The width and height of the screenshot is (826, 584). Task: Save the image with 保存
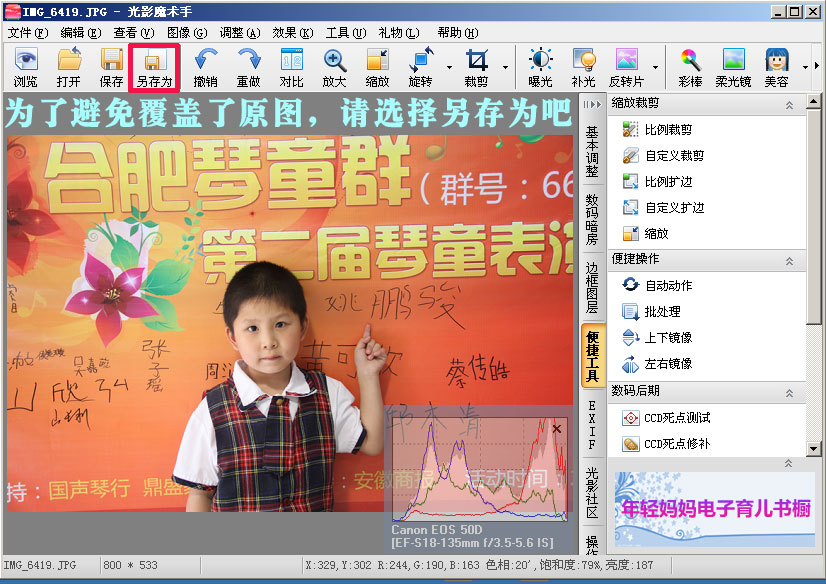coord(111,67)
